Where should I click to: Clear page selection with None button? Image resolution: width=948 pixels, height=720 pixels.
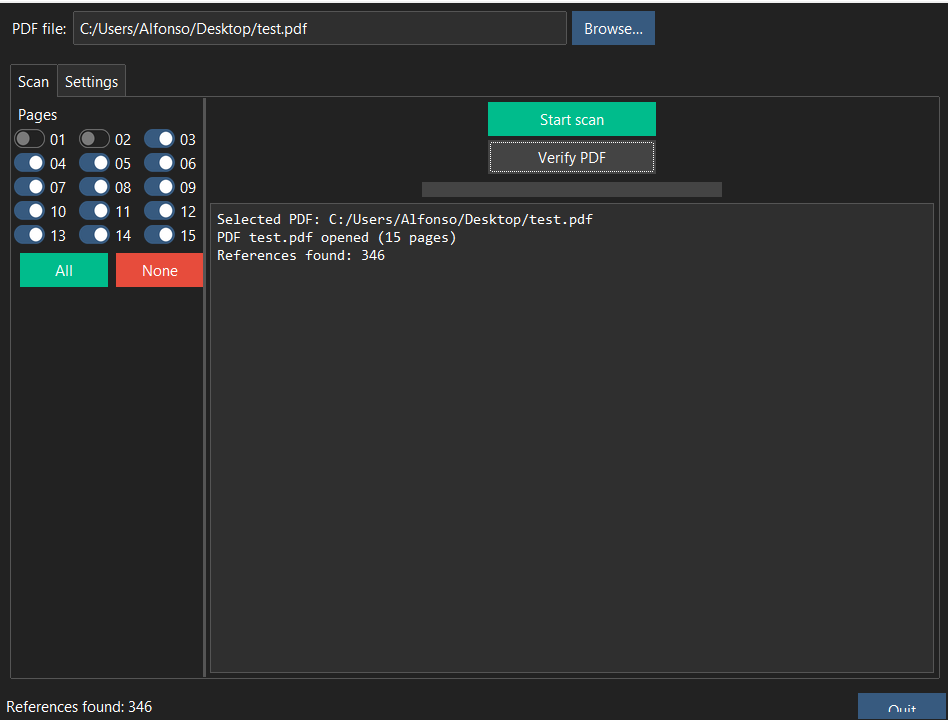pyautogui.click(x=159, y=270)
